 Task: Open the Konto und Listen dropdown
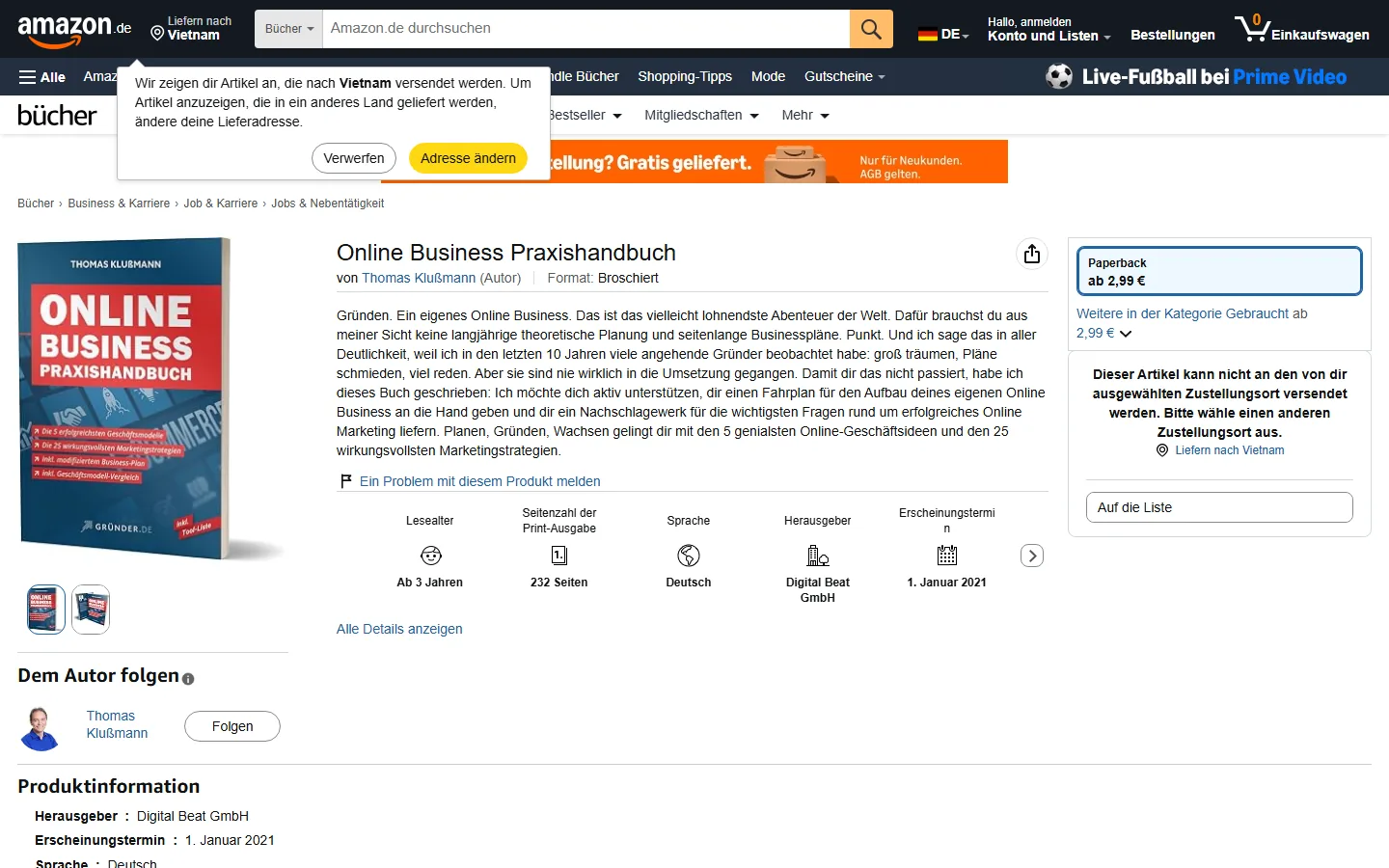coord(1049,29)
